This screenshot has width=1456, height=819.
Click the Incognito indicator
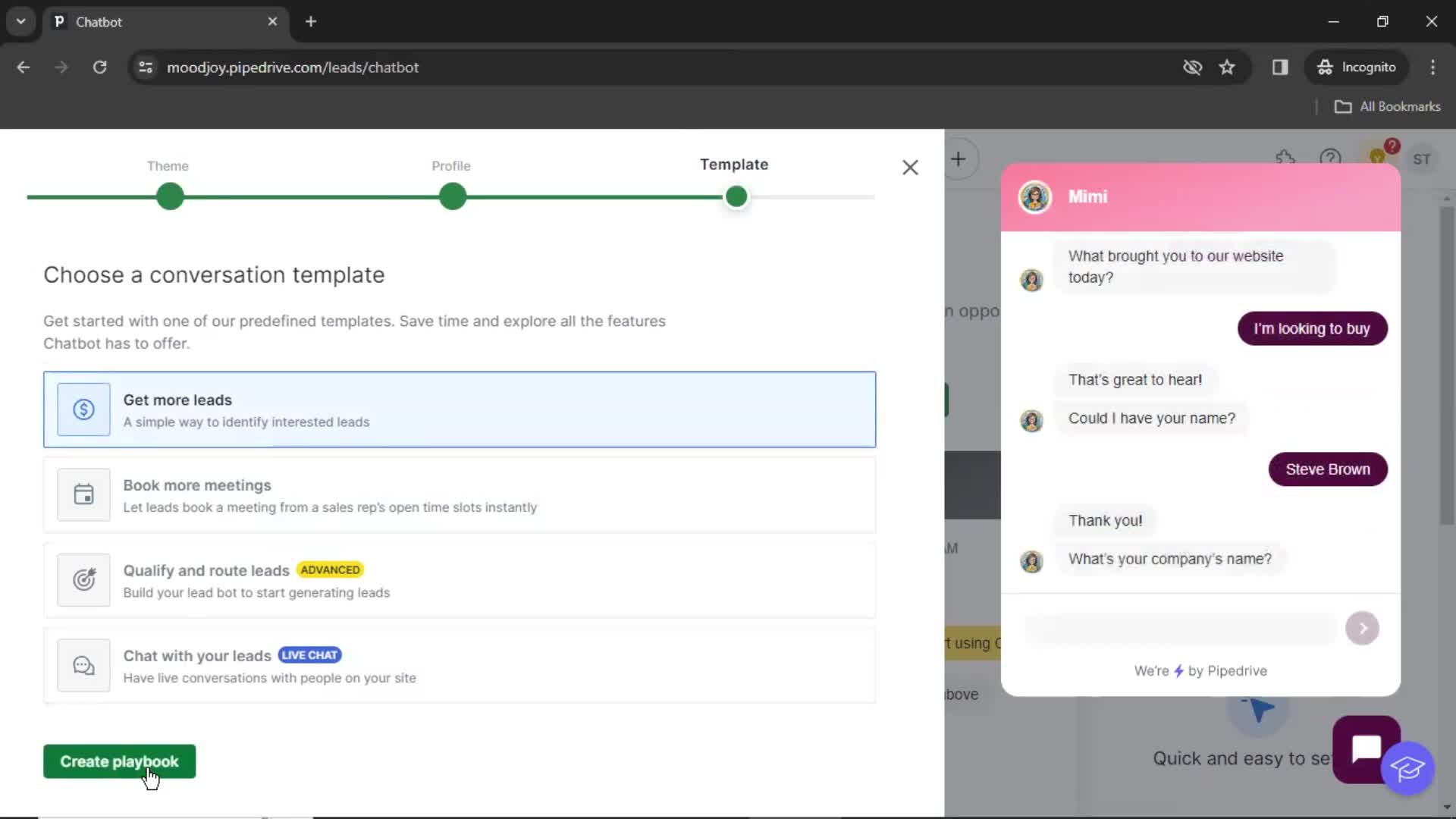click(1357, 67)
